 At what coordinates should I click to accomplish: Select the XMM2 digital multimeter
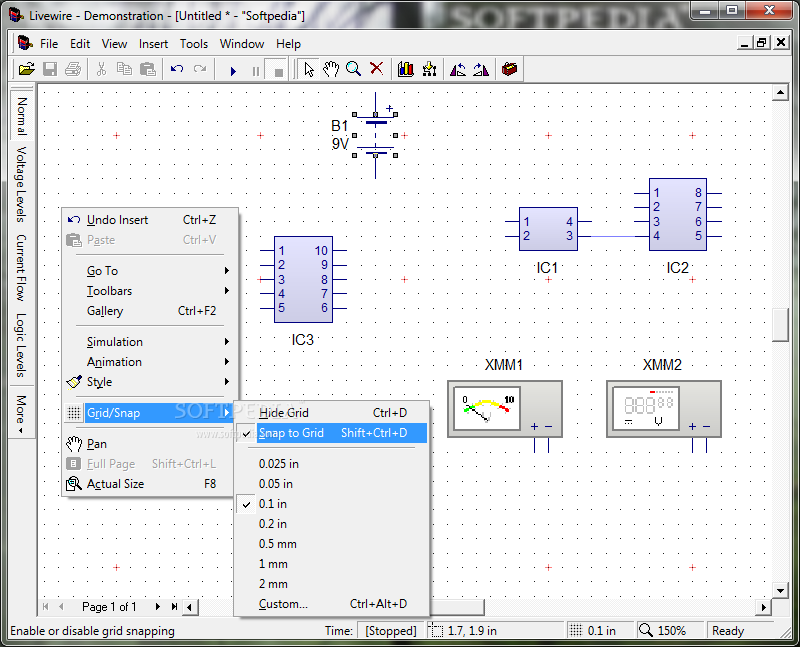pos(664,409)
